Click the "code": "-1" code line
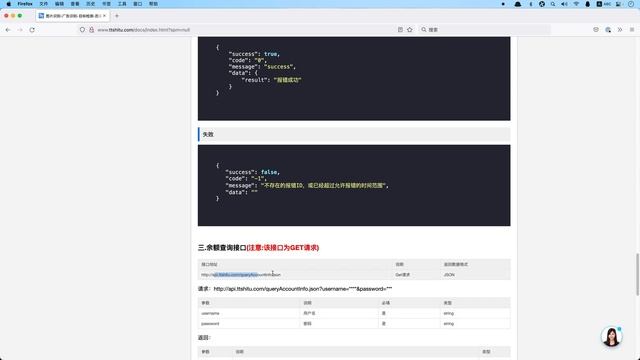The height and width of the screenshot is (360, 640). [246, 179]
